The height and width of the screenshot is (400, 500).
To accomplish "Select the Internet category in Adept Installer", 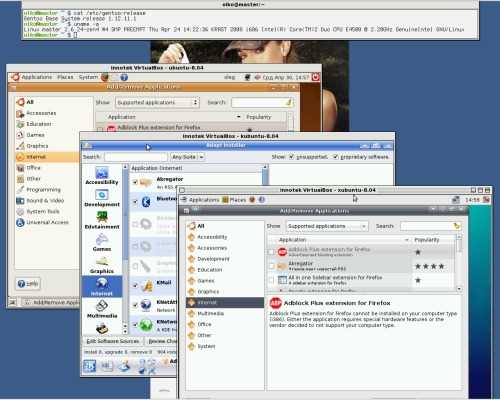I will pos(102,286).
